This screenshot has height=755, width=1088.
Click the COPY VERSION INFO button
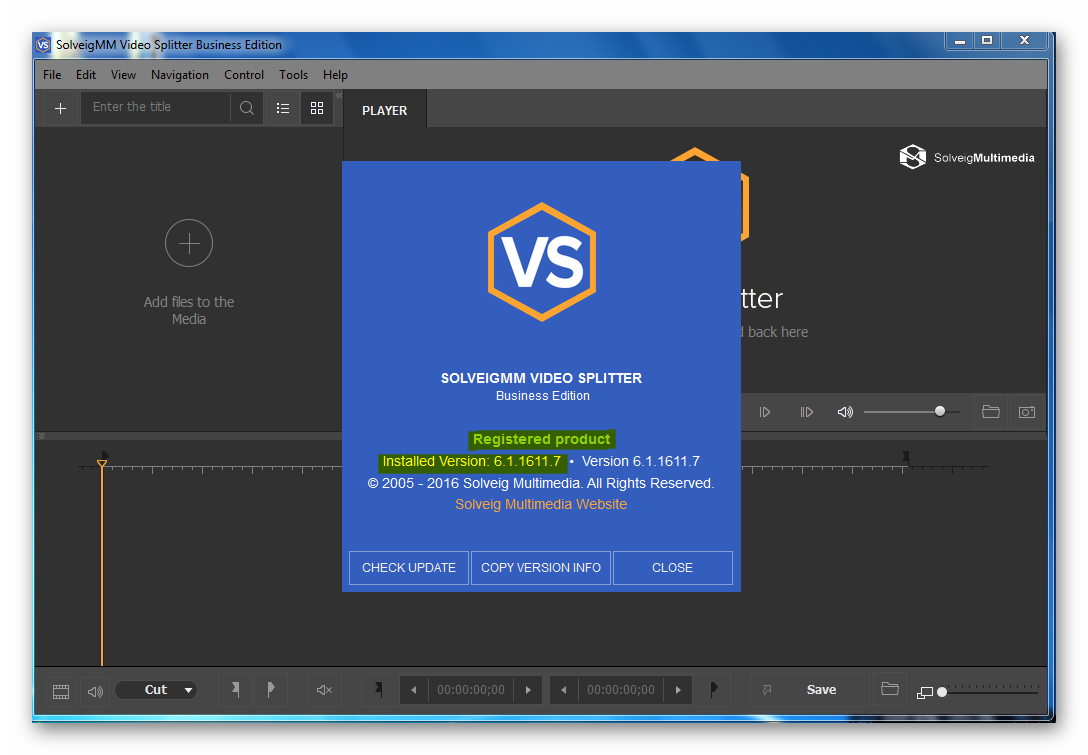pyautogui.click(x=541, y=568)
